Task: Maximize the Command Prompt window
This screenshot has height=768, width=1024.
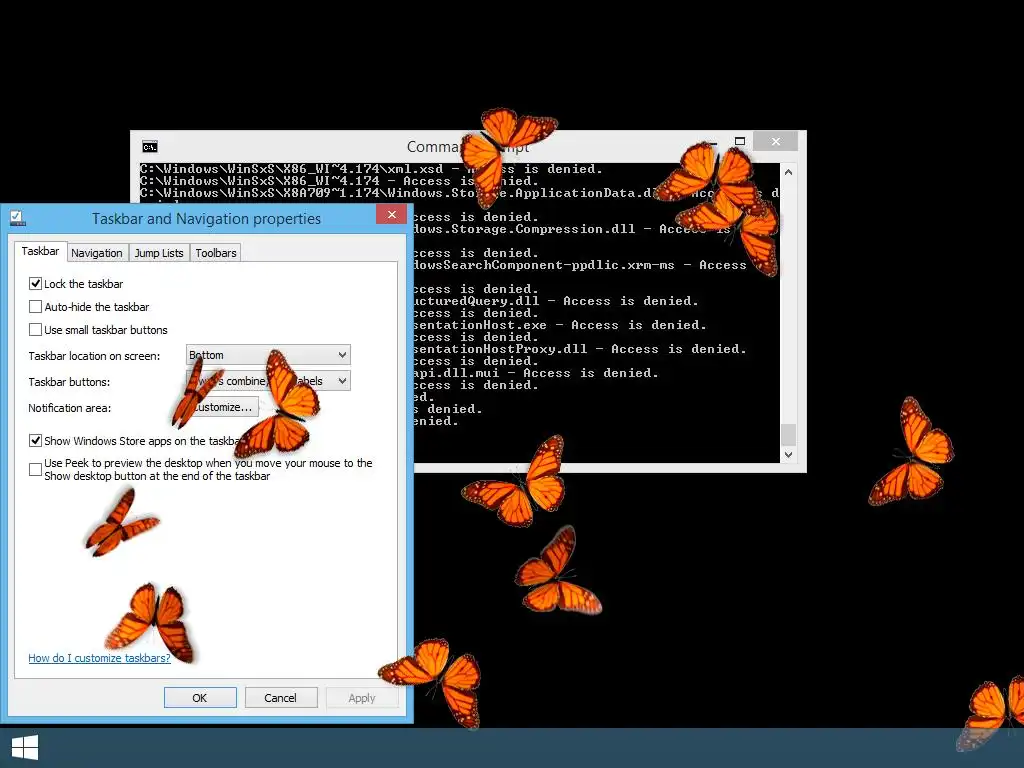Action: click(x=740, y=141)
